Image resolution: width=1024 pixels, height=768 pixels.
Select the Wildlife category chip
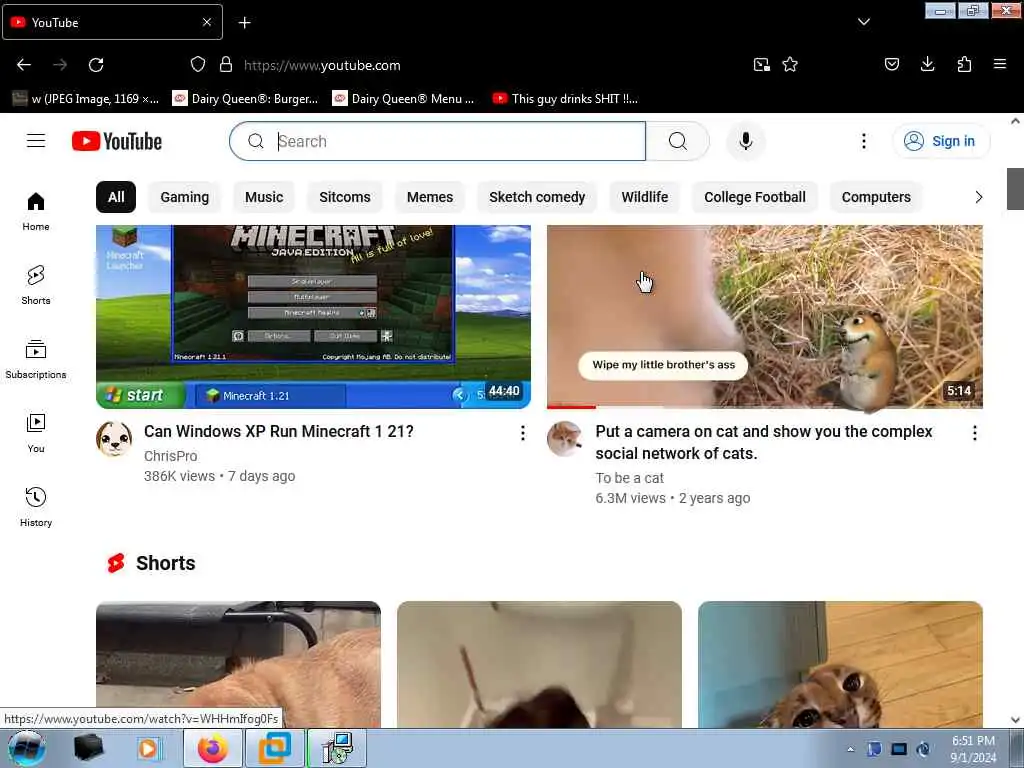point(645,197)
